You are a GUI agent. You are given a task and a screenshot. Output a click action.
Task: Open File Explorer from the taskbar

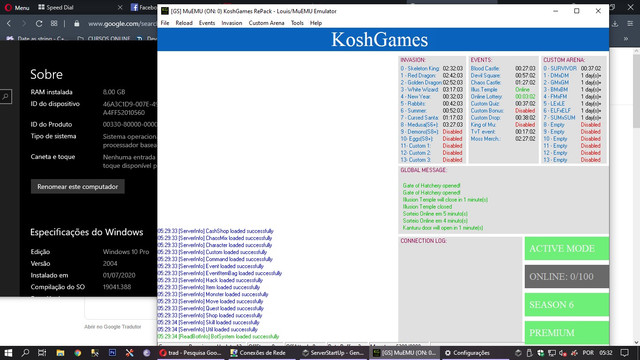tap(60, 353)
